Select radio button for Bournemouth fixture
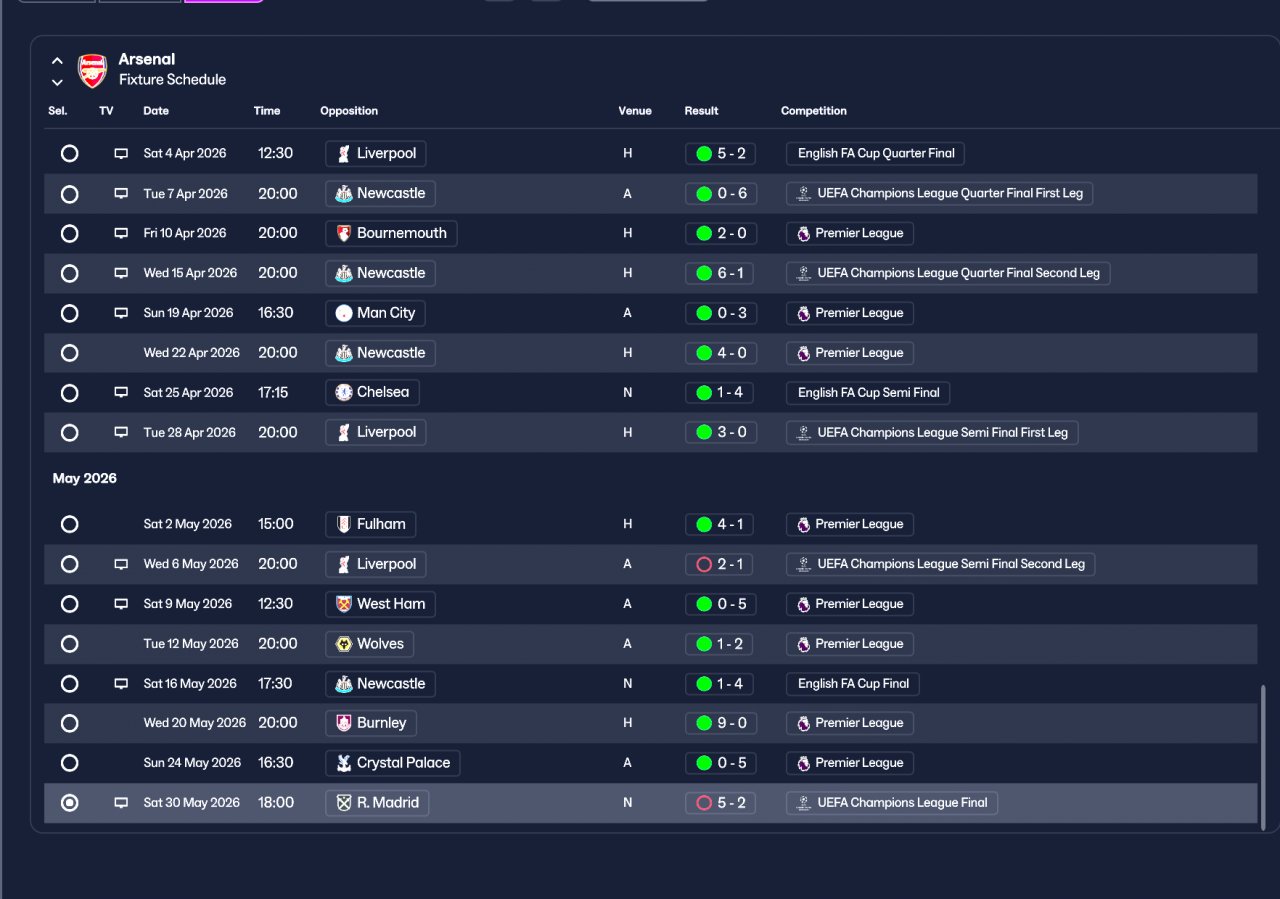This screenshot has width=1280, height=899. (x=69, y=233)
